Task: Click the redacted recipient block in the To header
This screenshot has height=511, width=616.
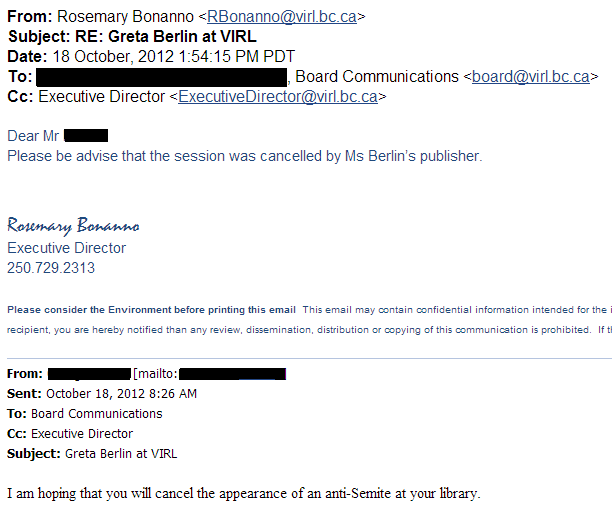Action: point(161,77)
